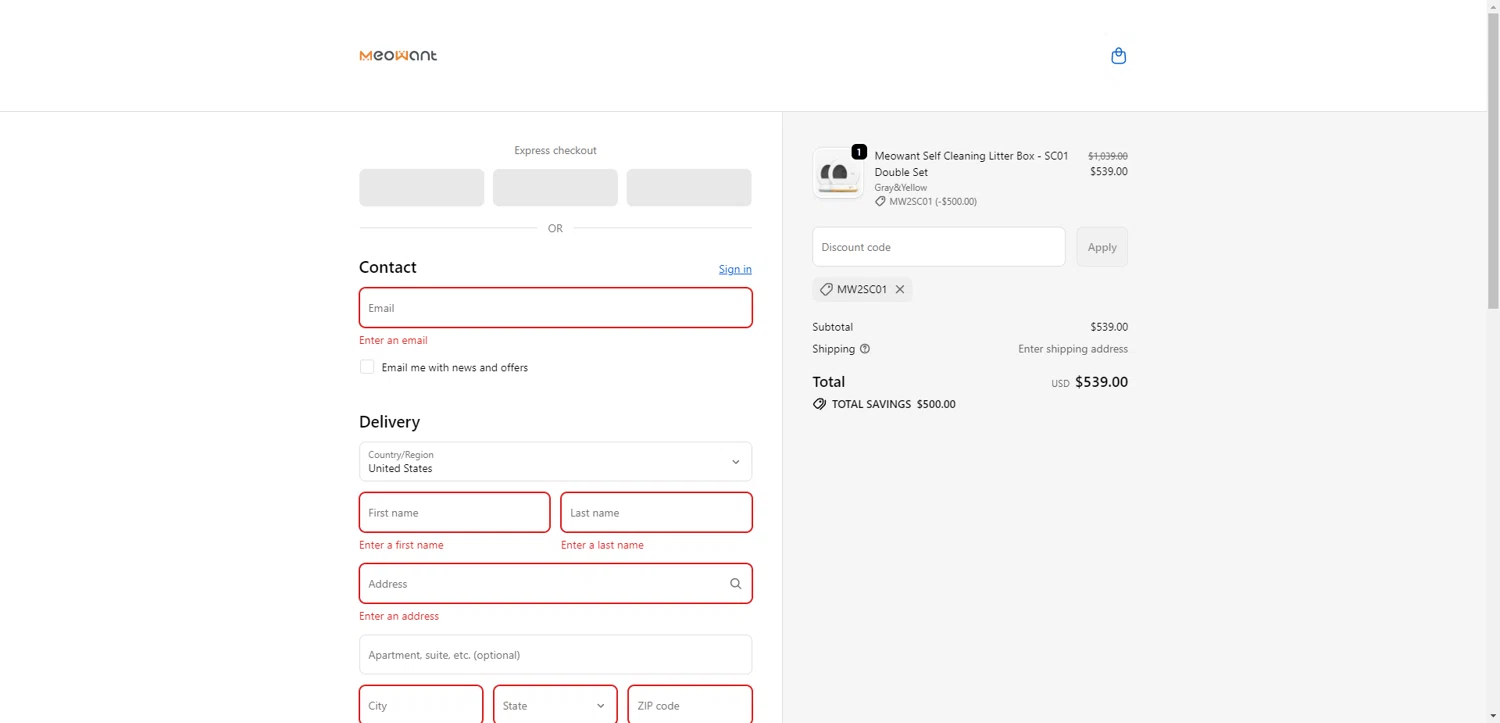The height and width of the screenshot is (723, 1500).
Task: Click the Total Savings tag icon
Action: (820, 404)
